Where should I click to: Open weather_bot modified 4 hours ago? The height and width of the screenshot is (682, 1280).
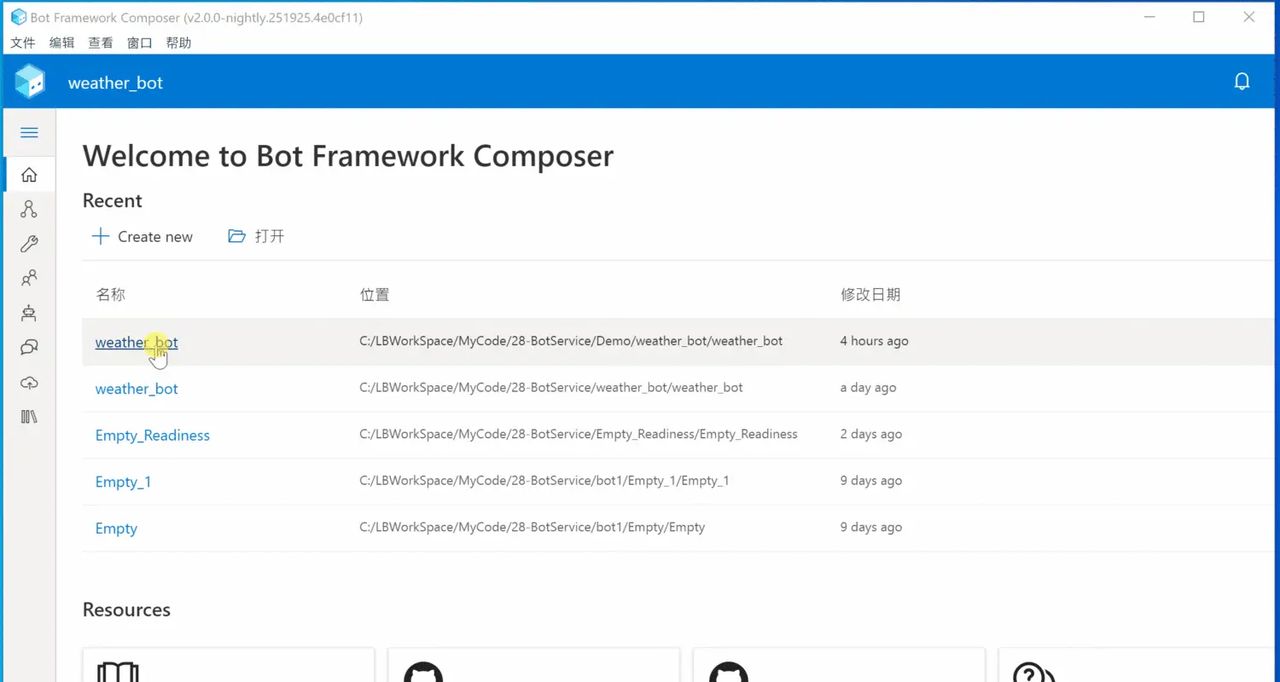(136, 342)
